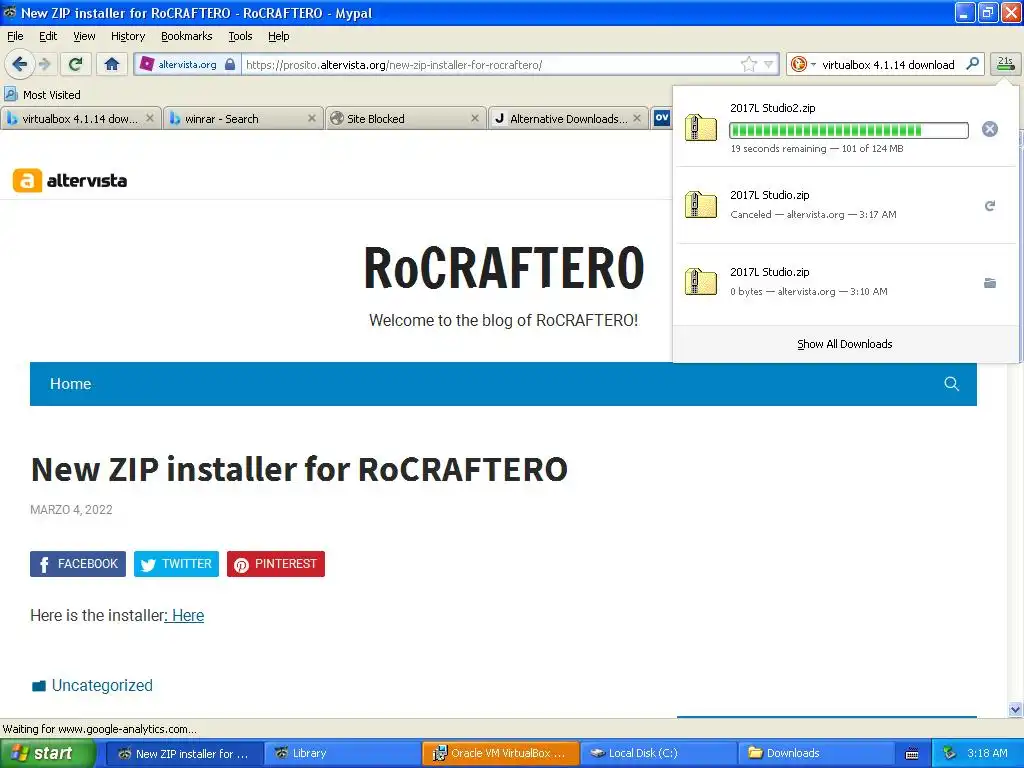This screenshot has width=1024, height=768.
Task: Click the New ZIP installer for RoCRAFTERO heading
Action: coord(299,469)
